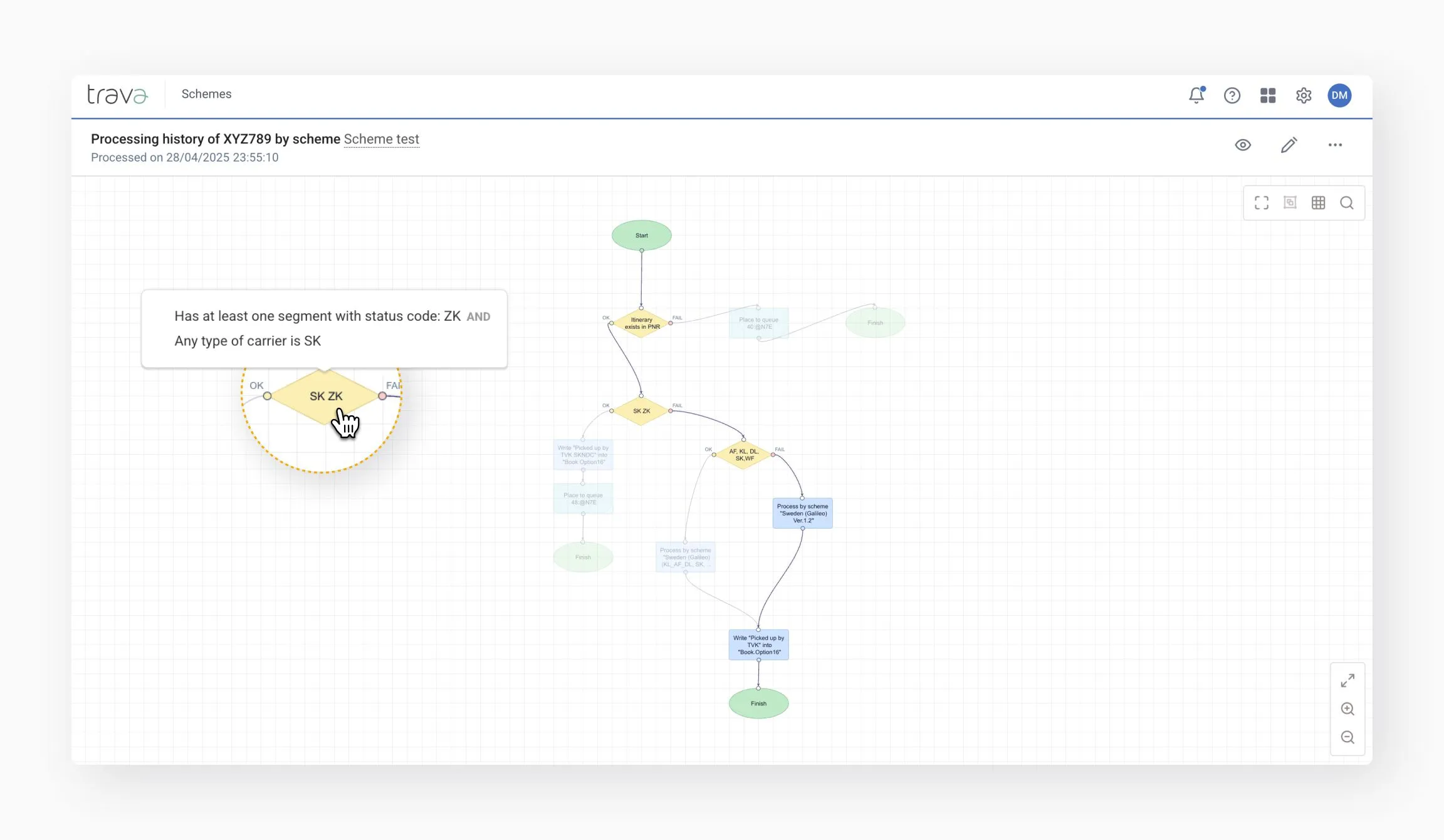The image size is (1444, 840).
Task: Open the three-dots more options menu
Action: [1334, 145]
